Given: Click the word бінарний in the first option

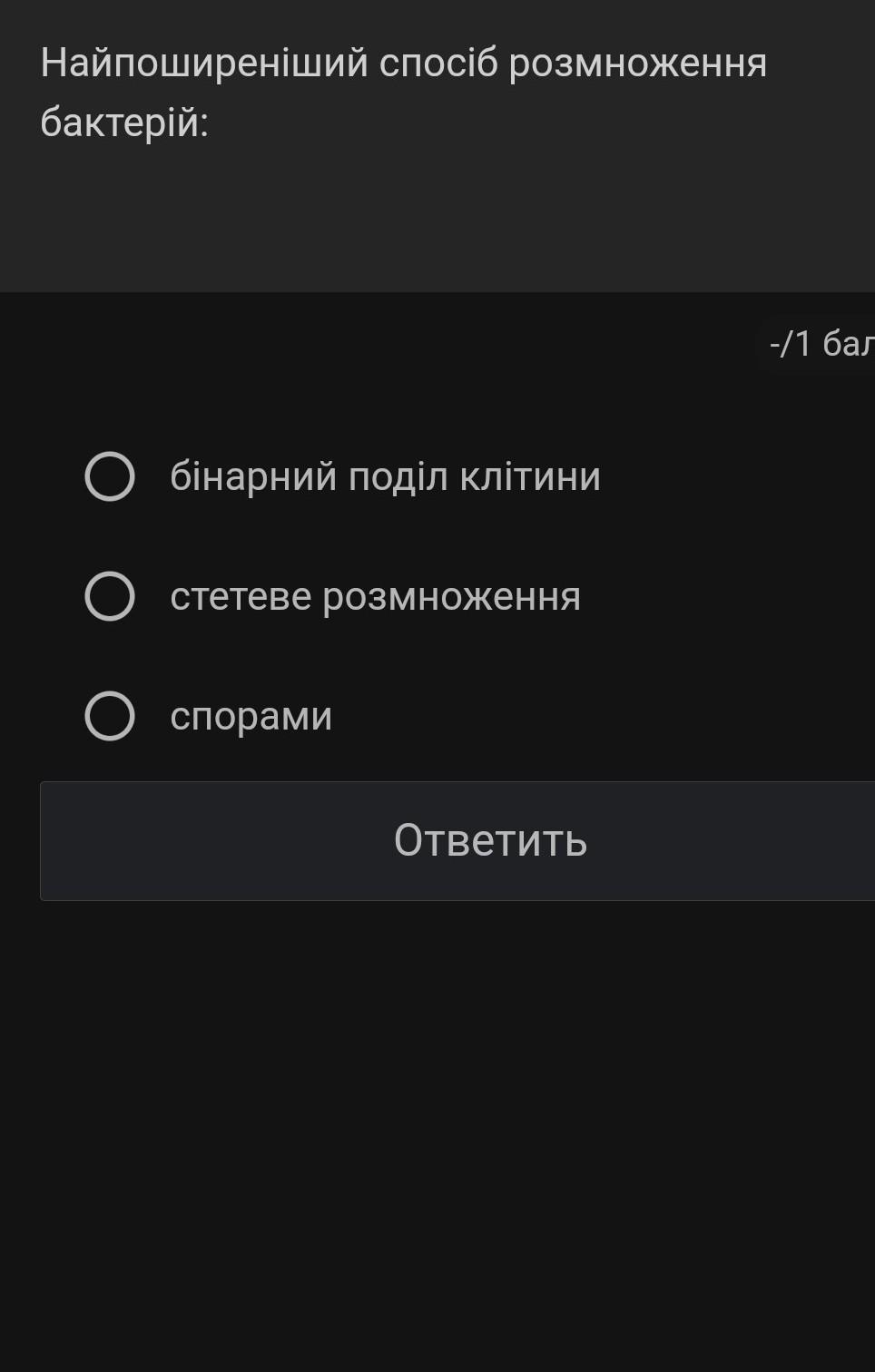Looking at the screenshot, I should click(253, 476).
